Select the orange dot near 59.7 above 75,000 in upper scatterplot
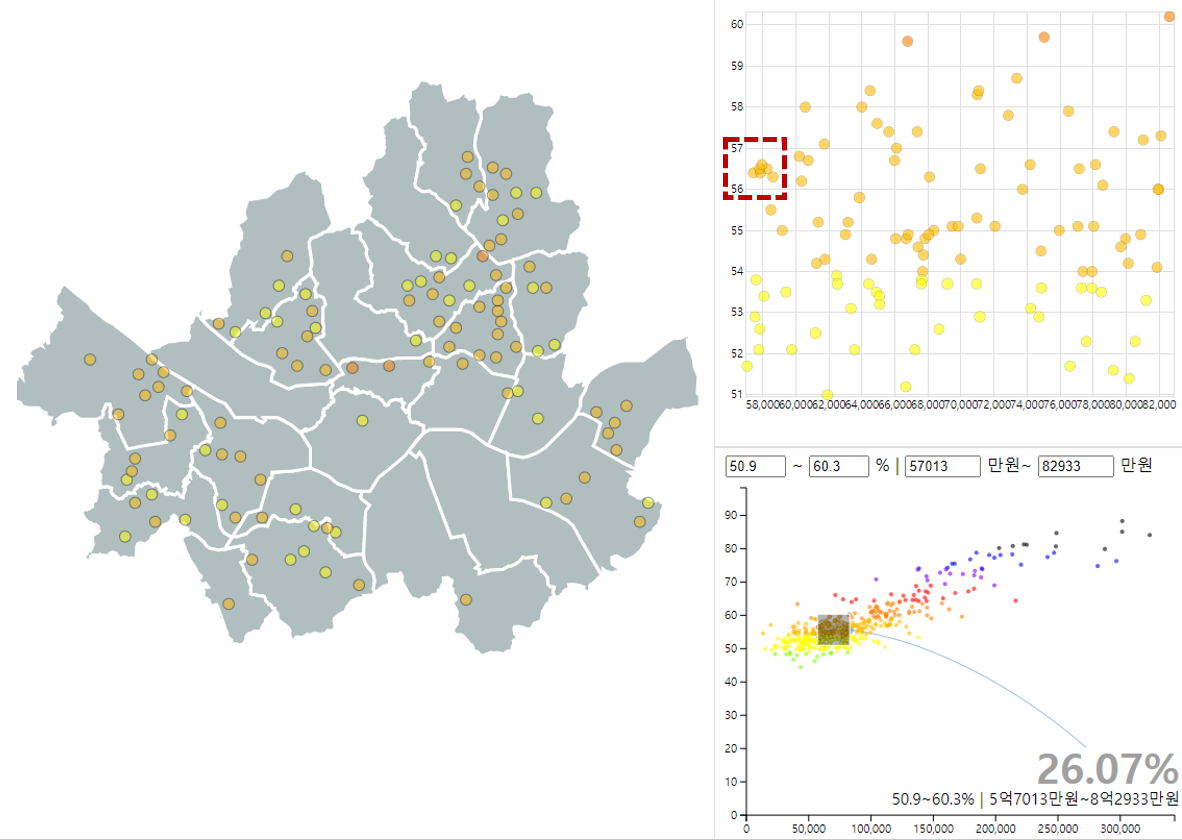The width and height of the screenshot is (1182, 840). (x=1044, y=37)
